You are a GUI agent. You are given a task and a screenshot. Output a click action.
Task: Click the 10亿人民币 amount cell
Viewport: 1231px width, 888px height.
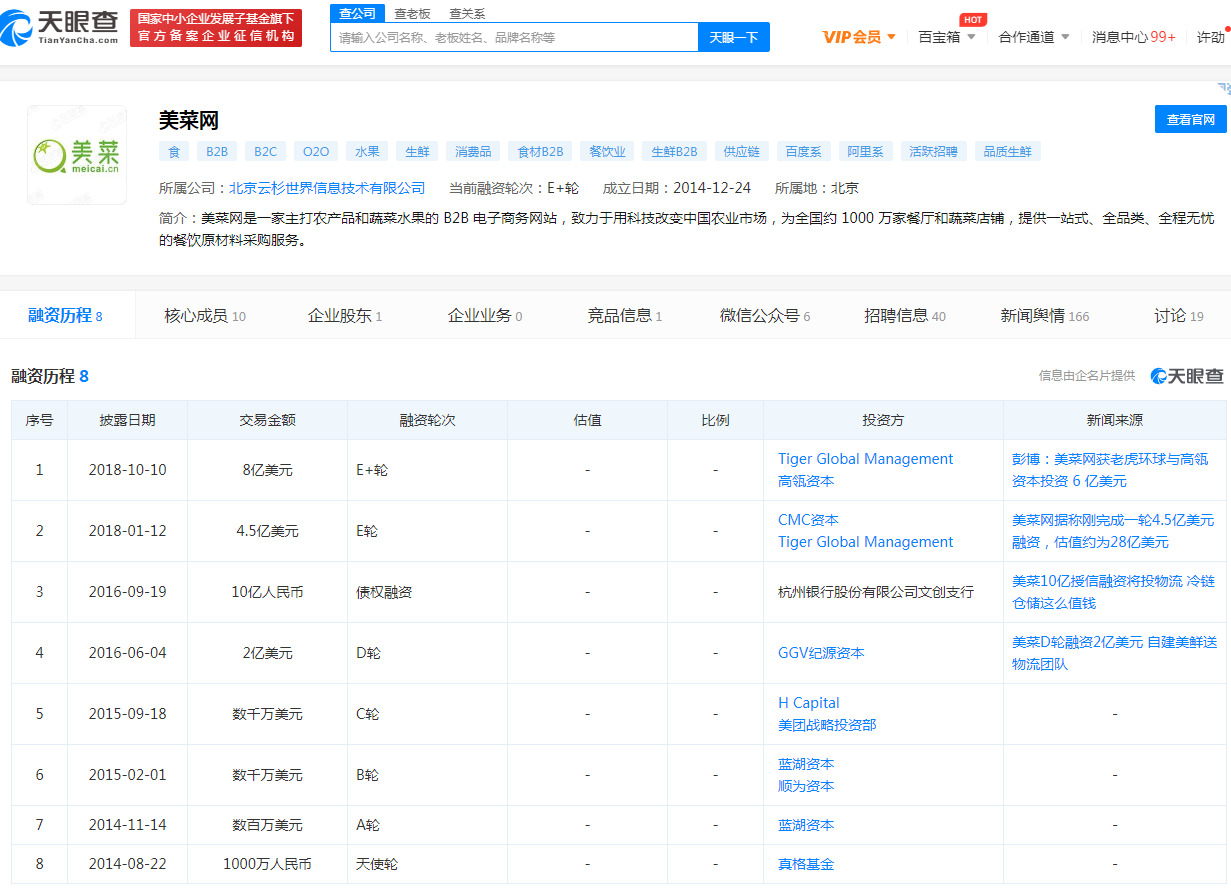tap(267, 592)
